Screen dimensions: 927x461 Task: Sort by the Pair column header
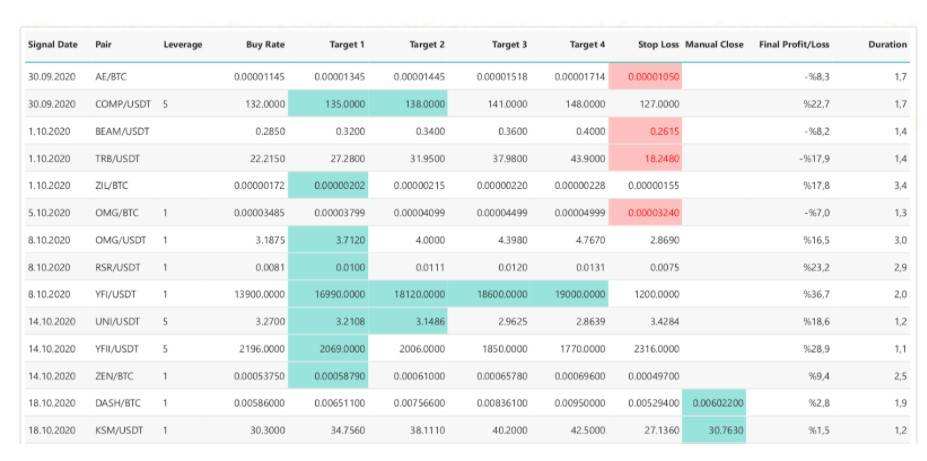(103, 45)
